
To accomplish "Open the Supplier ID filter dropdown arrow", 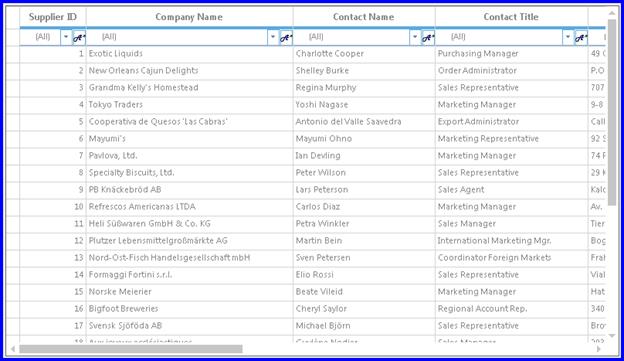I will (x=66, y=37).
